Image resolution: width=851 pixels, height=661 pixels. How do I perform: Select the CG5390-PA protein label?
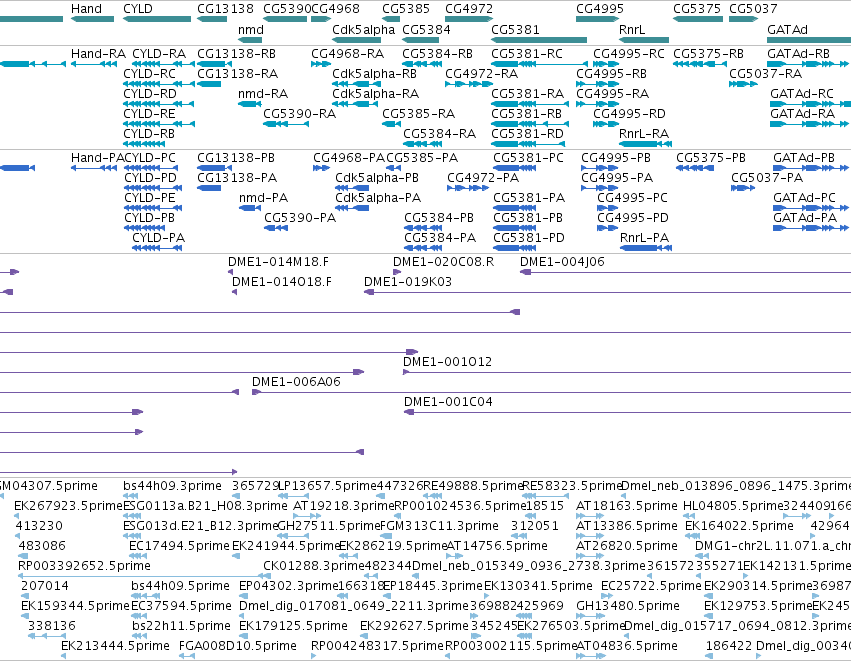coord(300,218)
